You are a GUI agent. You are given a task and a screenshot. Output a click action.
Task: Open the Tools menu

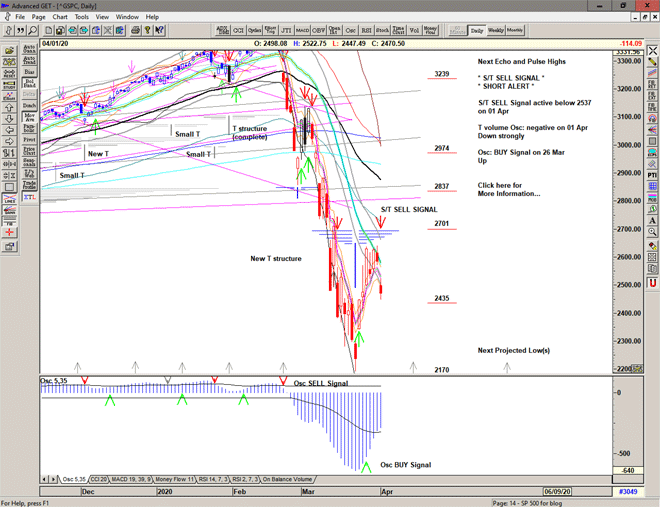pos(81,17)
